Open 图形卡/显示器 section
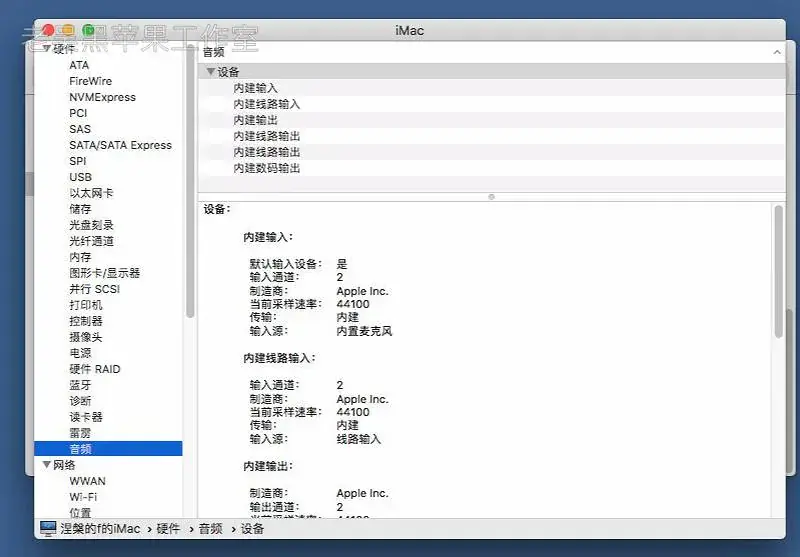Screen dimensions: 800x557 [x=105, y=273]
